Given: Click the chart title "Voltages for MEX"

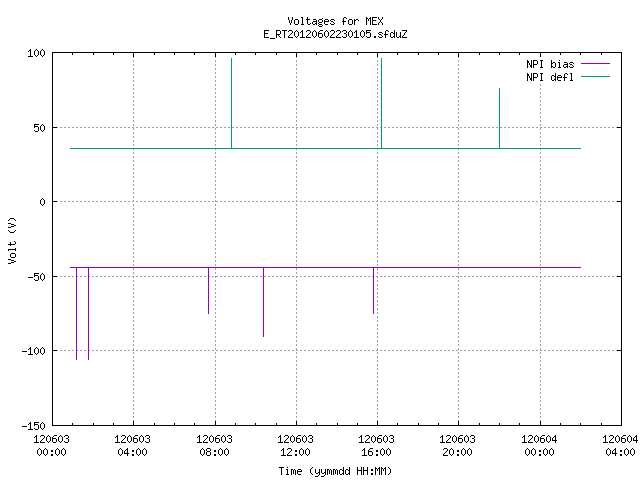Looking at the screenshot, I should tap(335, 21).
